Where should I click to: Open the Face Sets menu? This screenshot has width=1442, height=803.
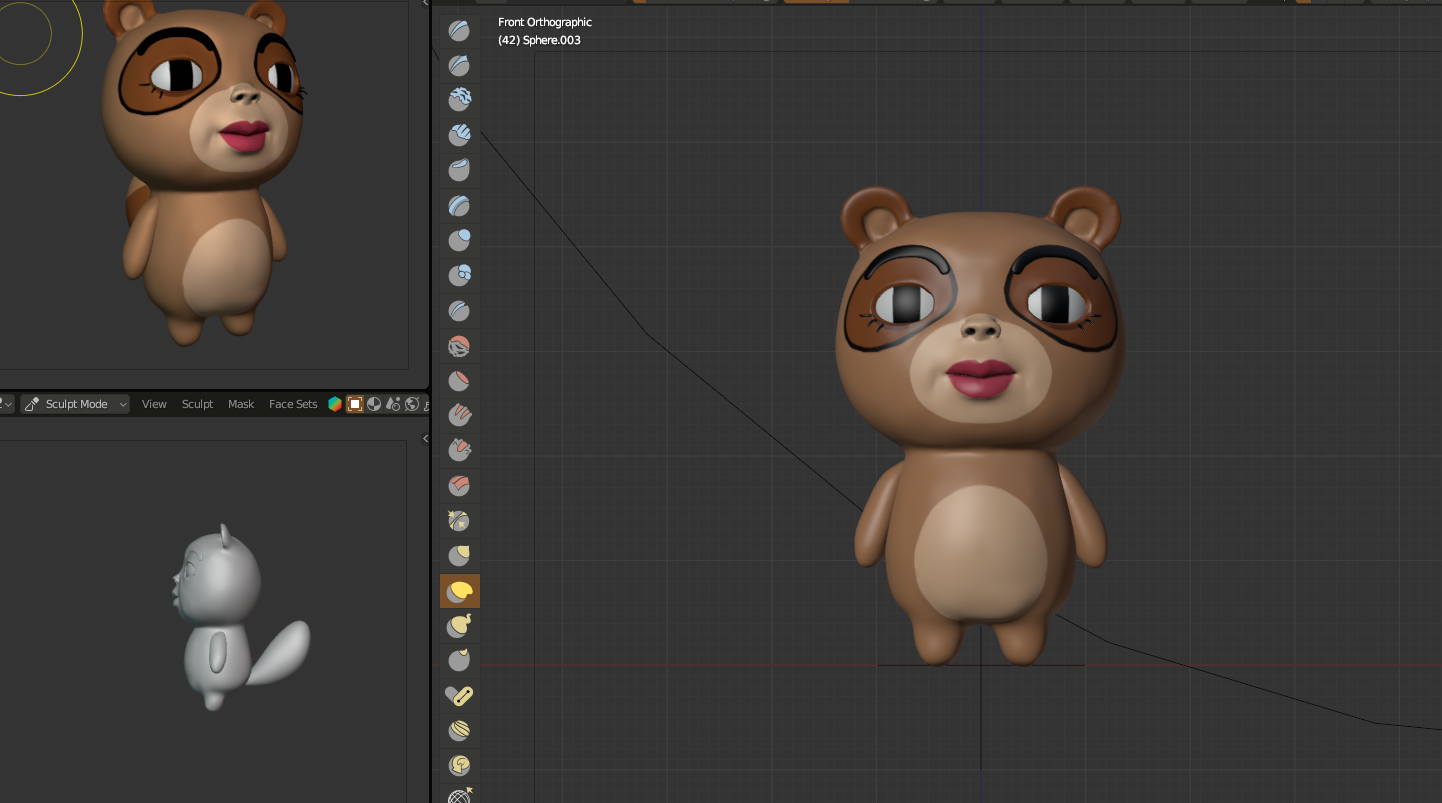[293, 404]
